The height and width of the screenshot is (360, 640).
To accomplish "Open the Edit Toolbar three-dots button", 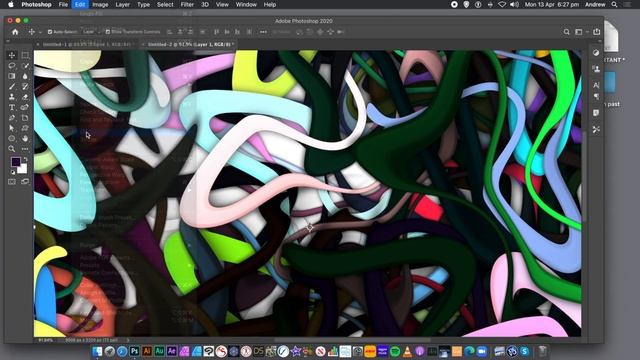I will (25, 149).
